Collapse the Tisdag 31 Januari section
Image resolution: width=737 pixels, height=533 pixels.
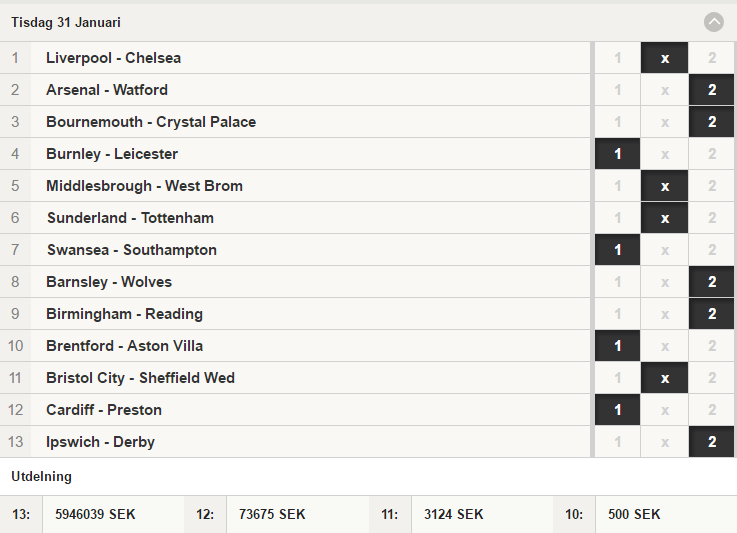coord(713,22)
